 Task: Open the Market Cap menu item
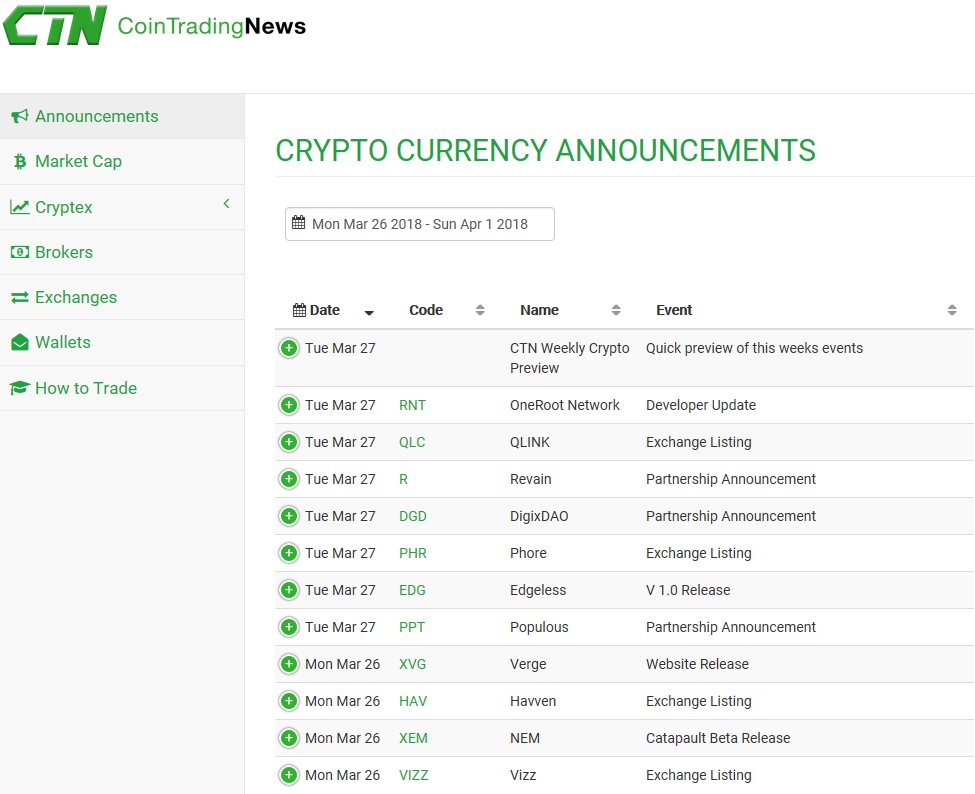[122, 162]
